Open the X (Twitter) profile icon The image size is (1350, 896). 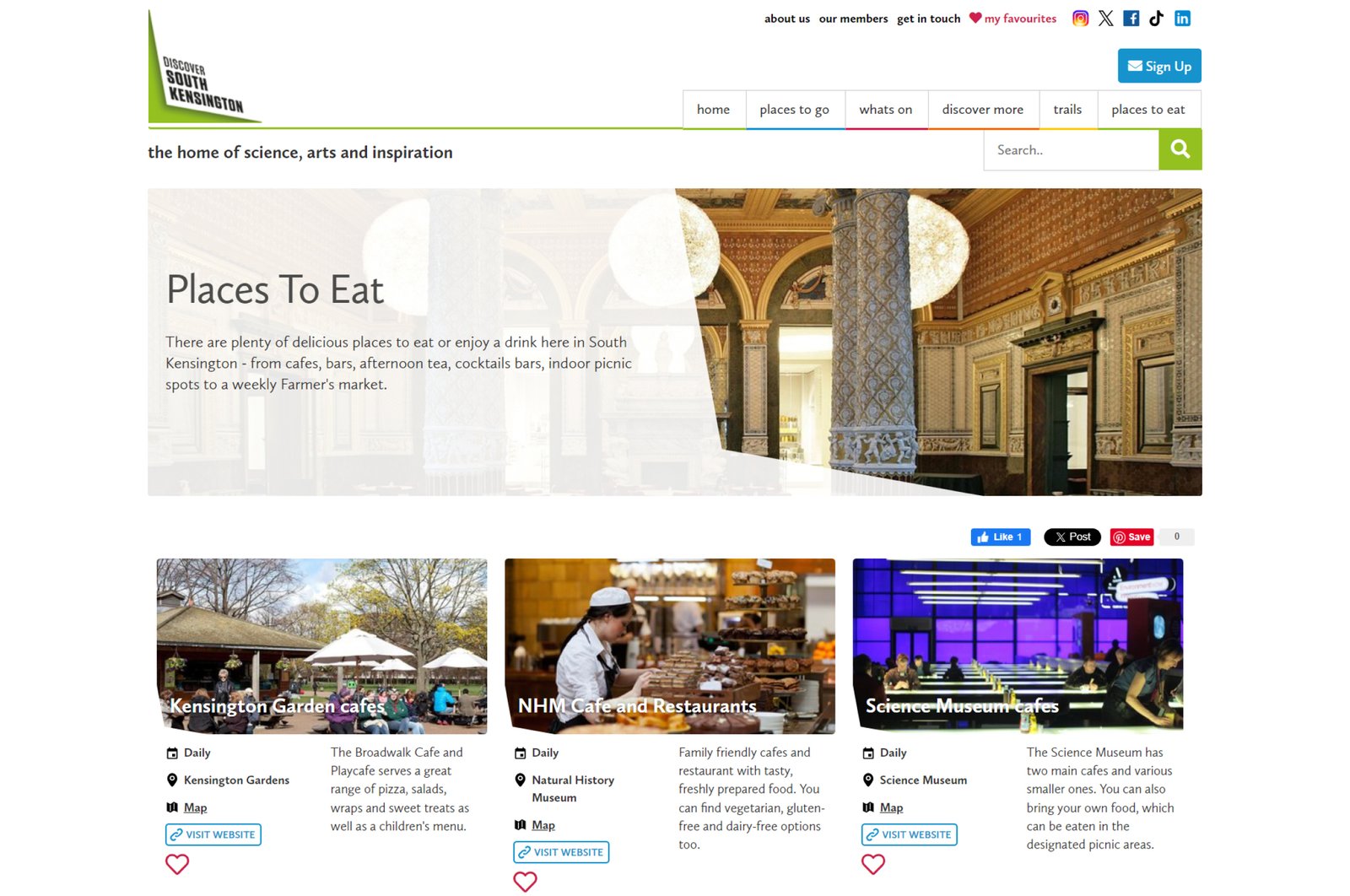click(1105, 19)
